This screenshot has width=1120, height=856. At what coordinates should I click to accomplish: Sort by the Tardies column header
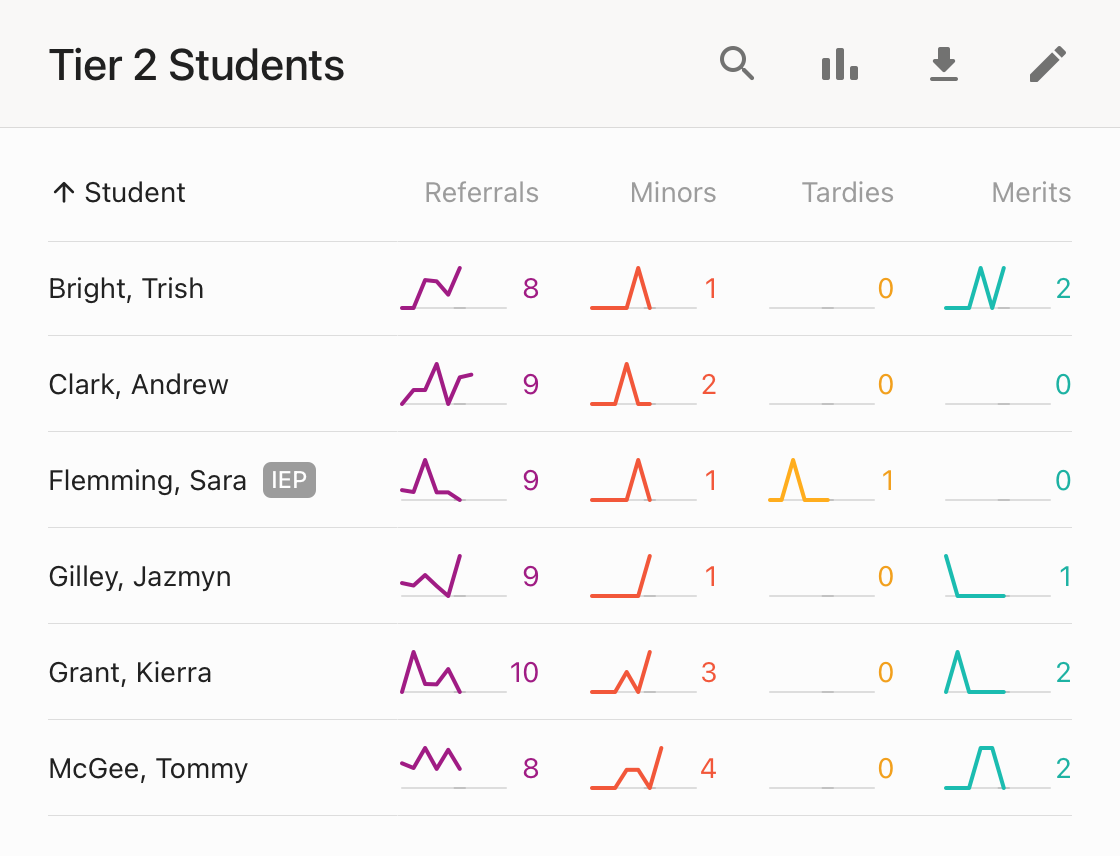pyautogui.click(x=847, y=193)
